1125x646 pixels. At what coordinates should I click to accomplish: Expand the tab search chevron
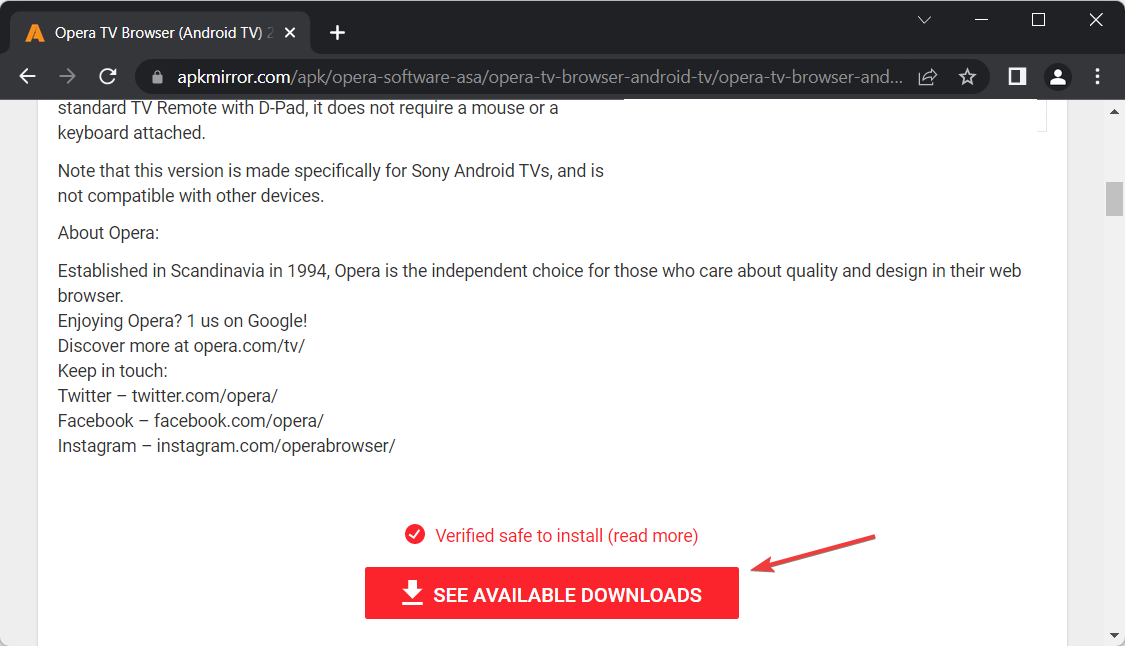click(x=924, y=20)
